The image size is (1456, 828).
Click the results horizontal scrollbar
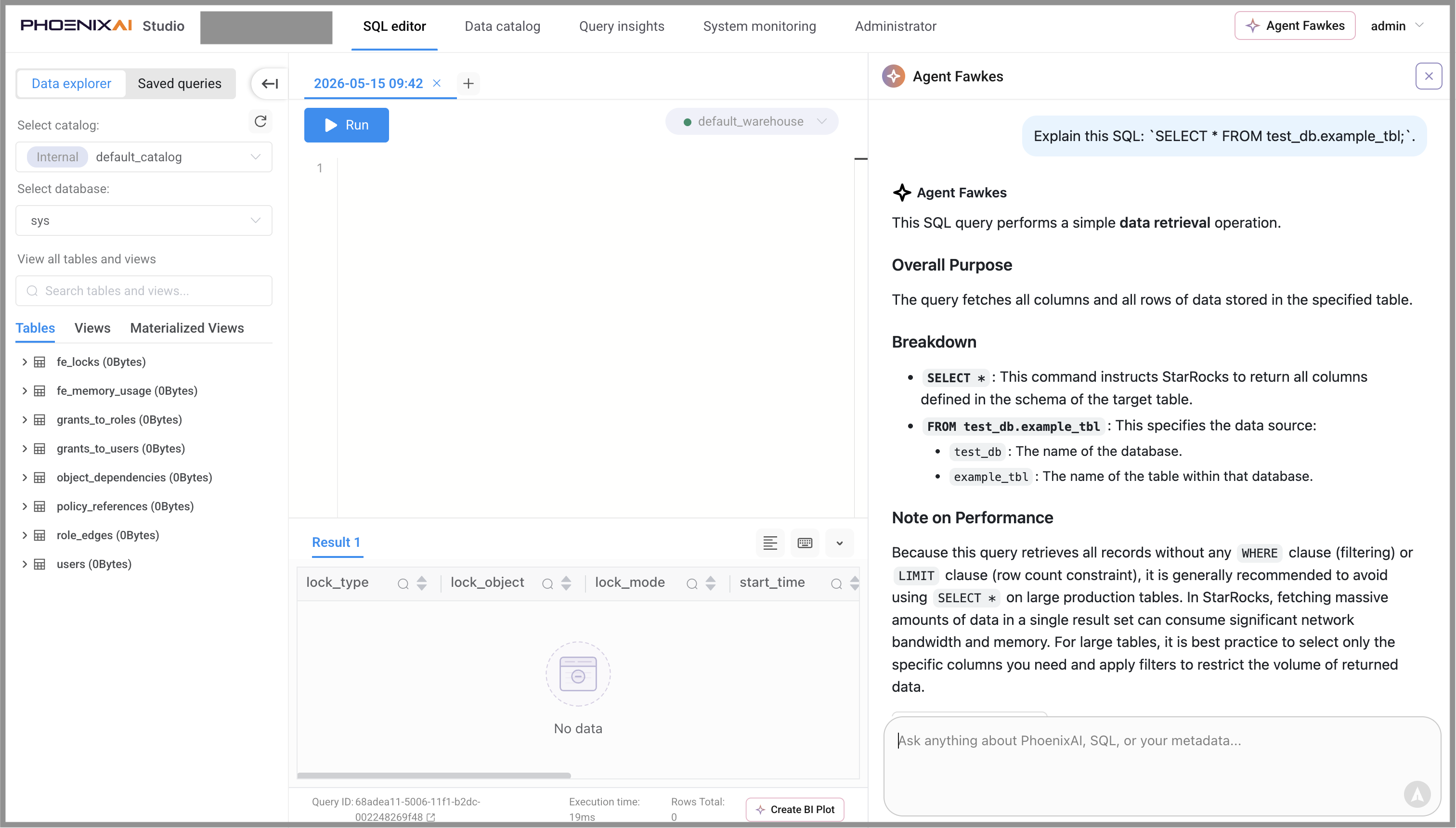pyautogui.click(x=434, y=775)
